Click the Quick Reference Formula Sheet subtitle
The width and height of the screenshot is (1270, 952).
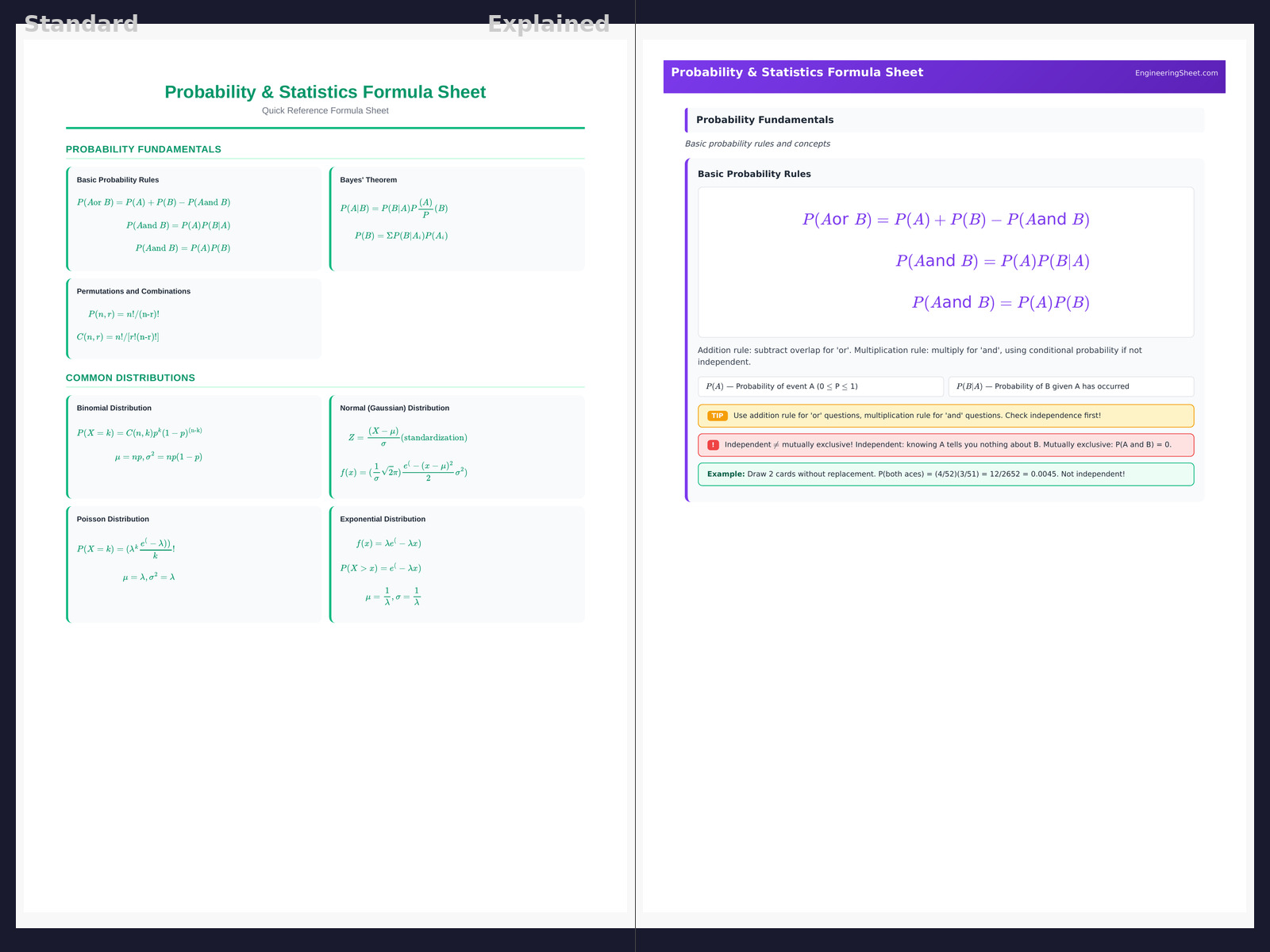pyautogui.click(x=325, y=110)
